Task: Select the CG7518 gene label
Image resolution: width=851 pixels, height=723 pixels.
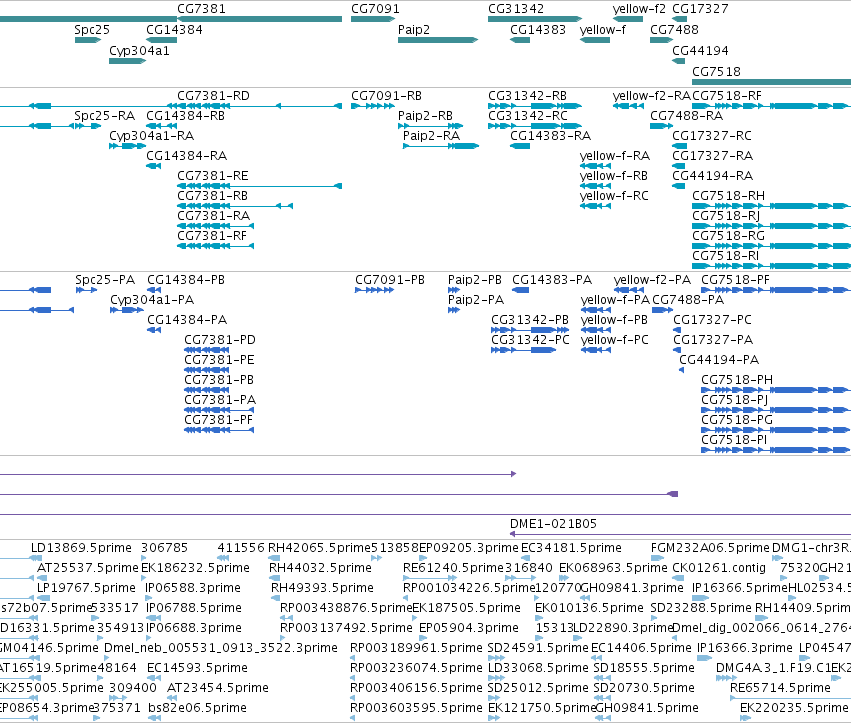Action: coord(716,71)
